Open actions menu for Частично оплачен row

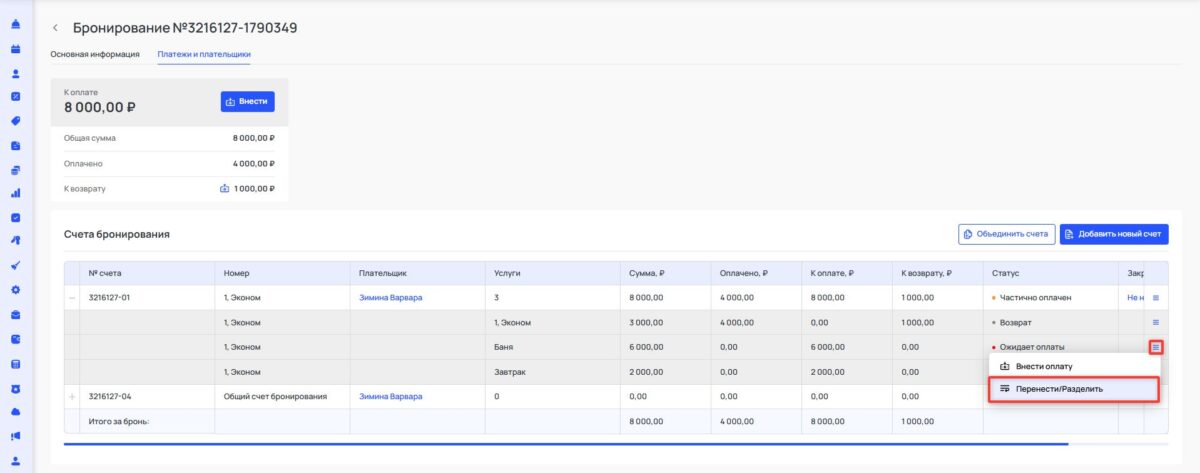tap(1155, 298)
